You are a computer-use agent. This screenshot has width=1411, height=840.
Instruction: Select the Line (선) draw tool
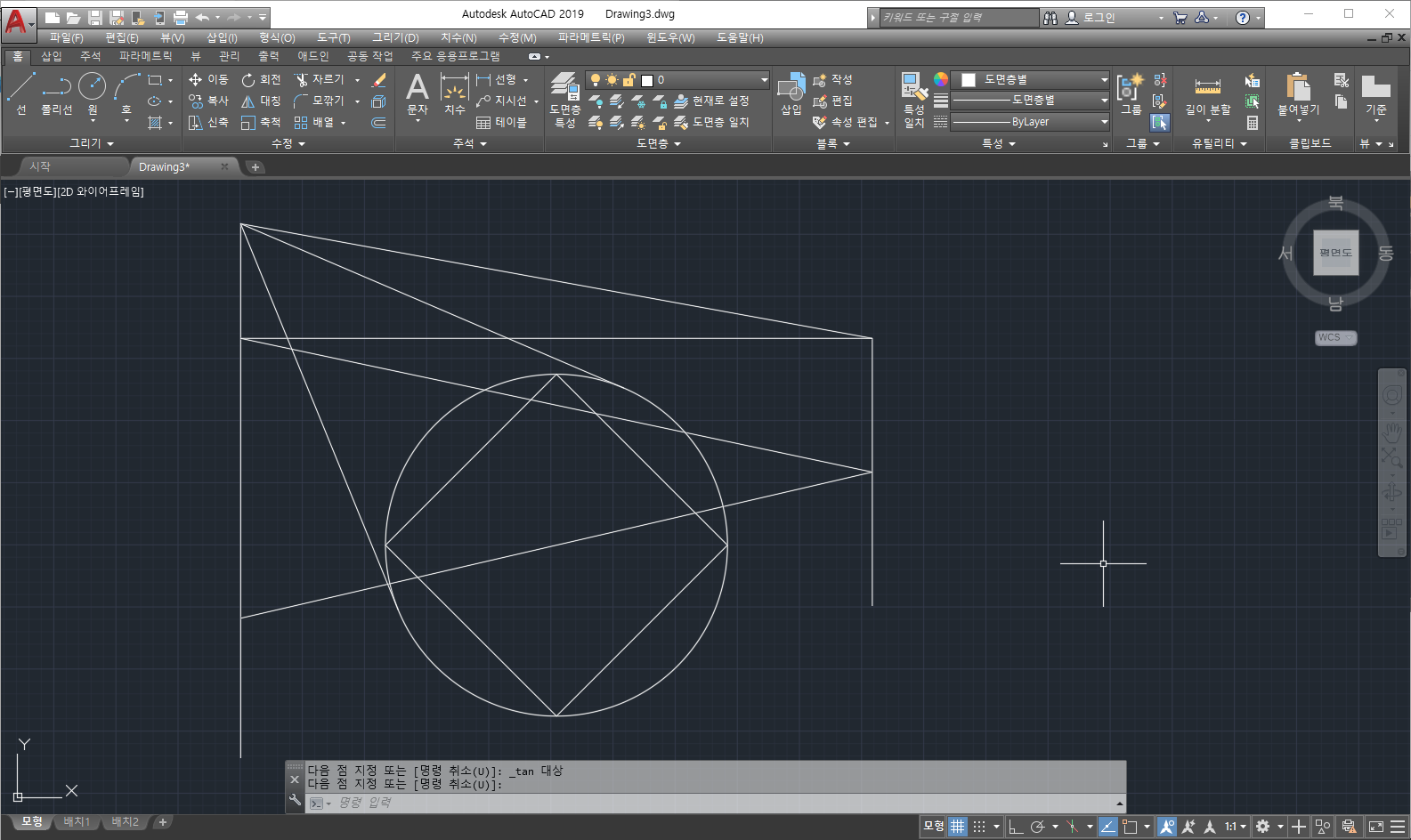20,93
